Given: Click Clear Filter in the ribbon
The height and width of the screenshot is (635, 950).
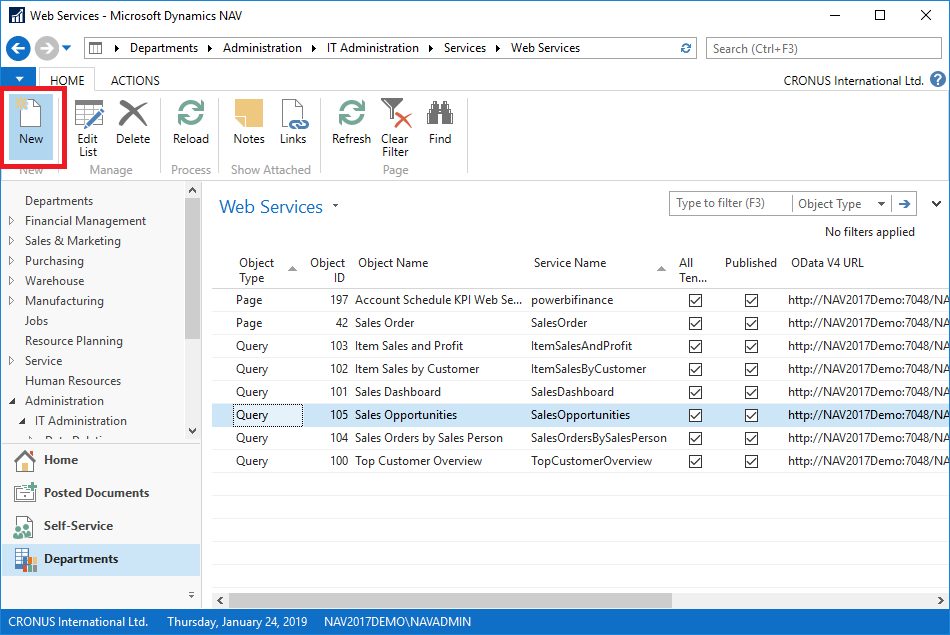Looking at the screenshot, I should tap(395, 127).
